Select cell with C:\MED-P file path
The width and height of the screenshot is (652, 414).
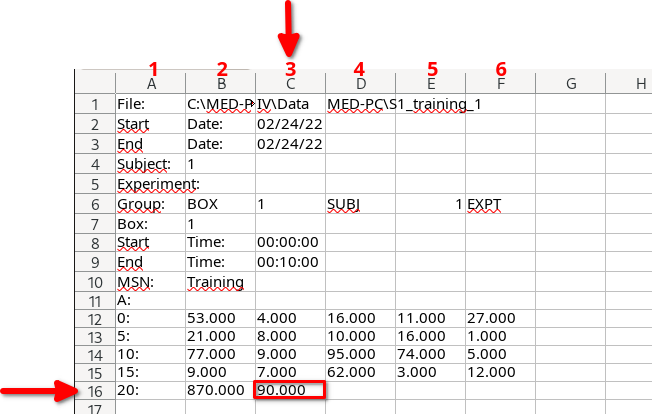pyautogui.click(x=220, y=104)
